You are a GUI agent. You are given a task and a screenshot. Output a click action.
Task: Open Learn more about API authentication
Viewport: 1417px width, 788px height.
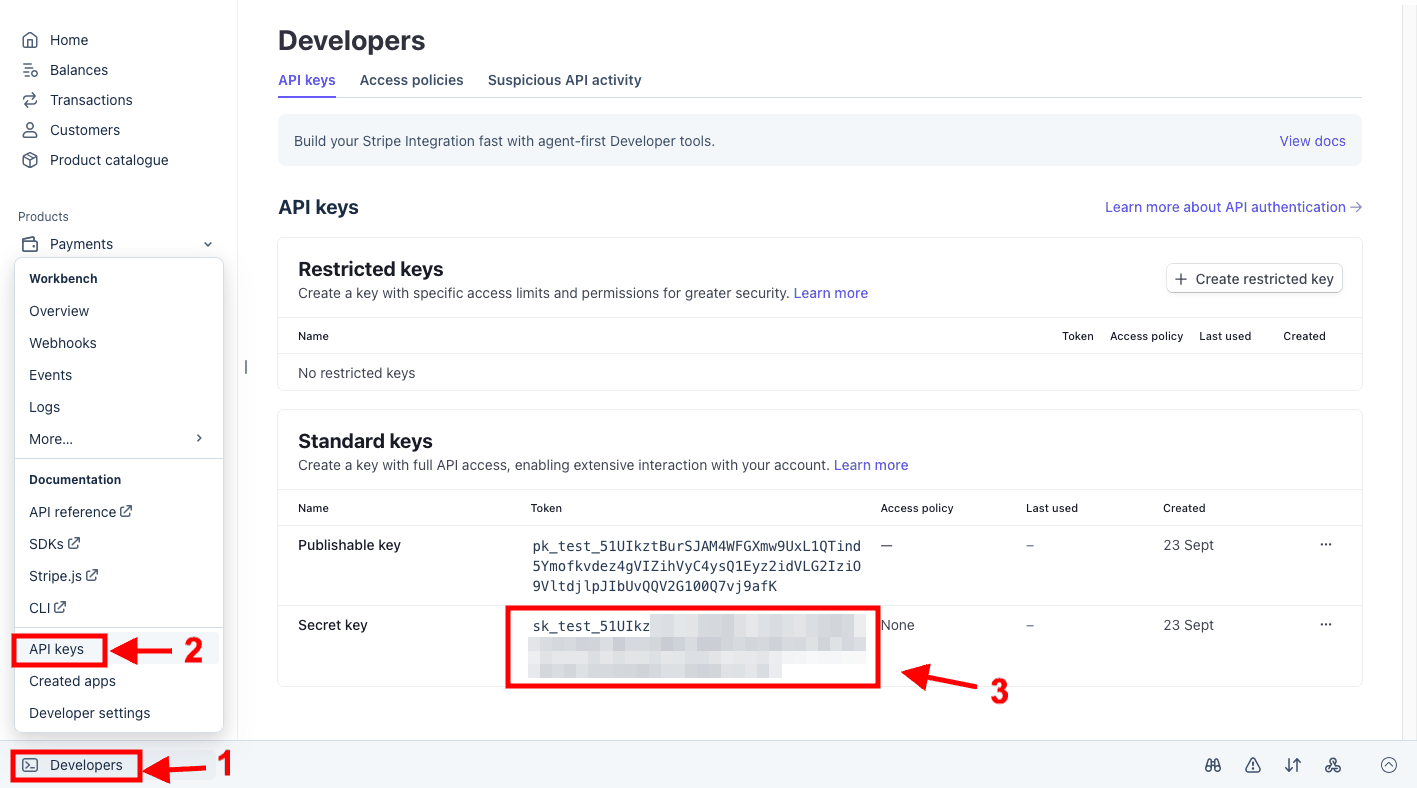click(1233, 207)
